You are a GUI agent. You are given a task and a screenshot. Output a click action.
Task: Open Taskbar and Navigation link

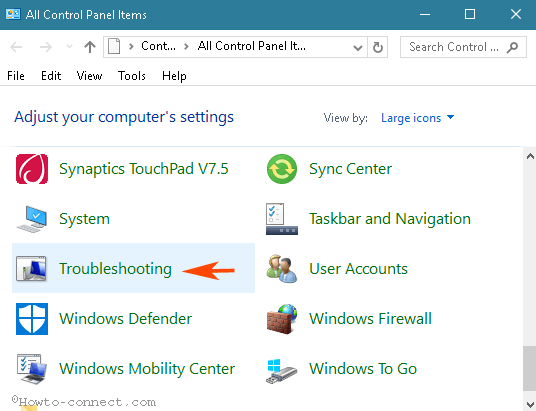point(390,219)
